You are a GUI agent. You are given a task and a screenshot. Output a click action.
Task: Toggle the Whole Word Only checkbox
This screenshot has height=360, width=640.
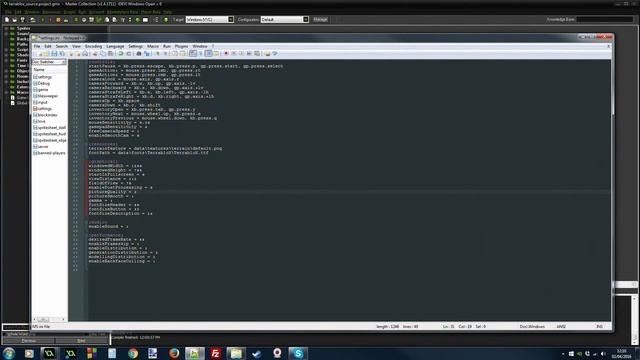click(x=5, y=334)
